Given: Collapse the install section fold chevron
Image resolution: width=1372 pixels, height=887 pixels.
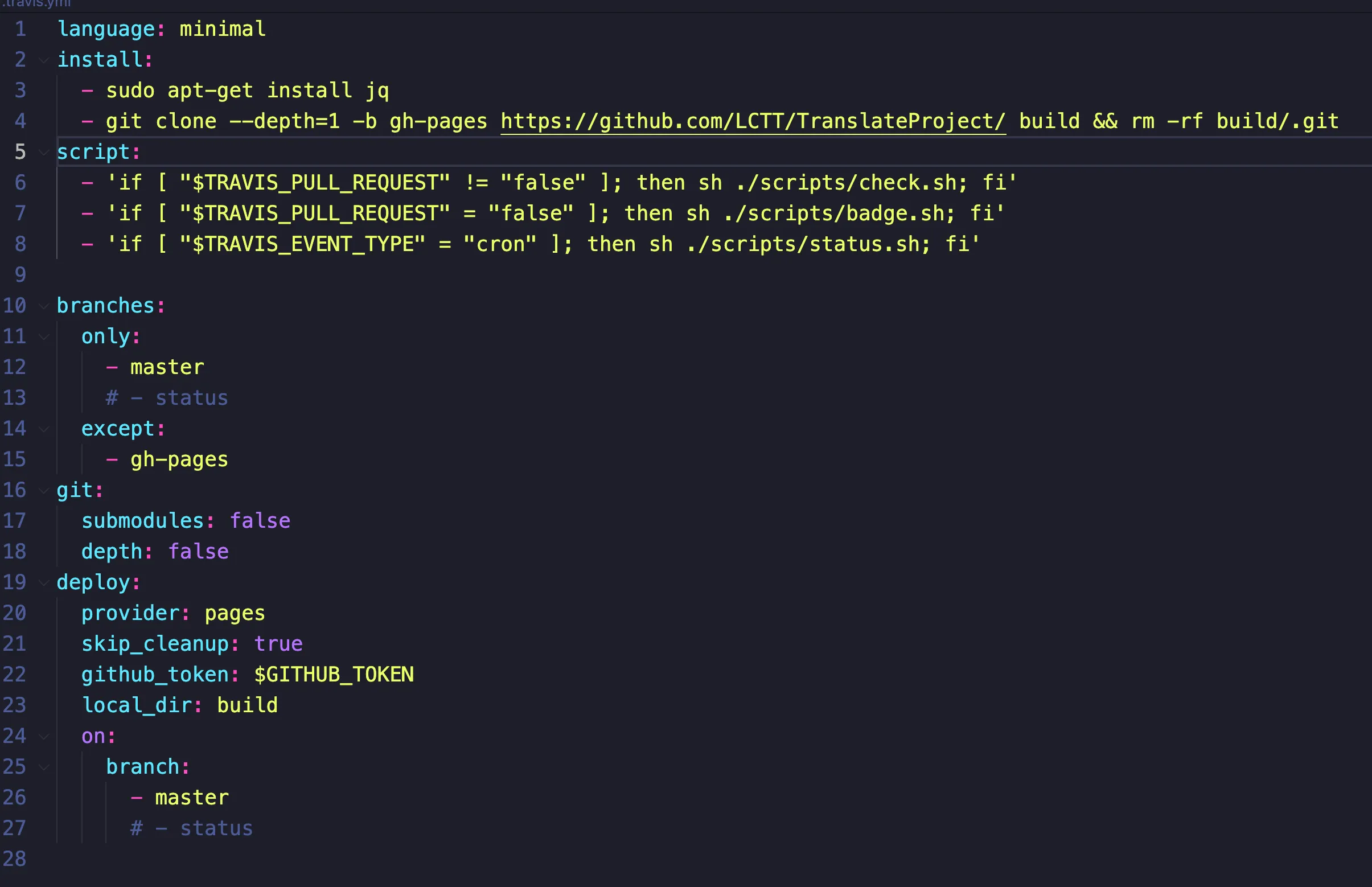Looking at the screenshot, I should (44, 60).
